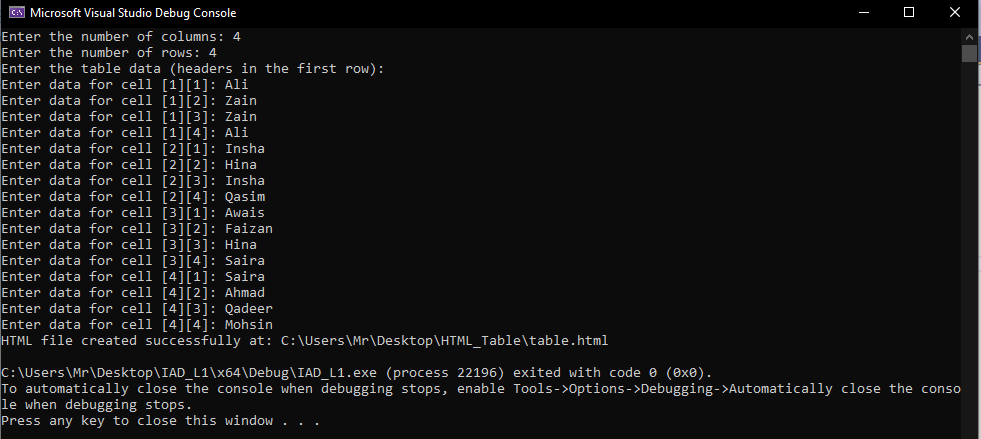Viewport: 981px width, 439px height.
Task: Click the cell [3][2] value Faizan
Action: [x=248, y=228]
